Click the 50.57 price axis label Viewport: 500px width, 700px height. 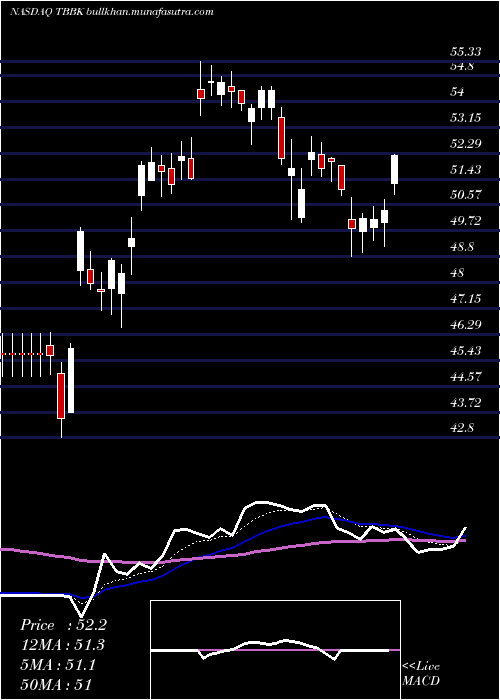pyautogui.click(x=466, y=195)
